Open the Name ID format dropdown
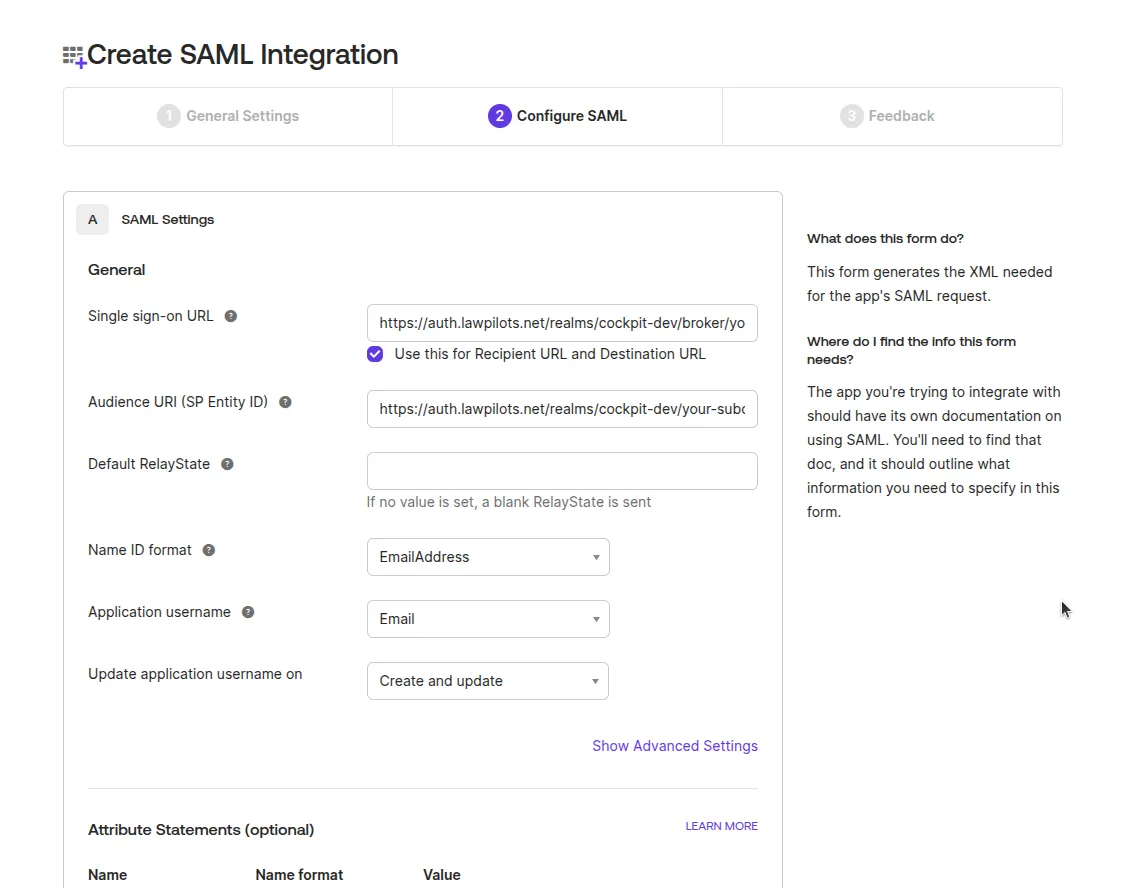Screen dimensions: 1148x888 pyautogui.click(x=488, y=557)
